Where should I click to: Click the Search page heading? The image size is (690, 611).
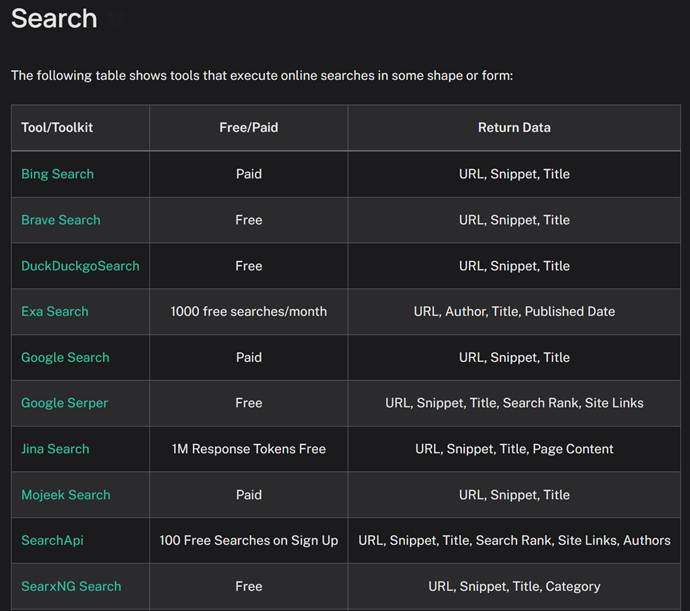(x=54, y=18)
